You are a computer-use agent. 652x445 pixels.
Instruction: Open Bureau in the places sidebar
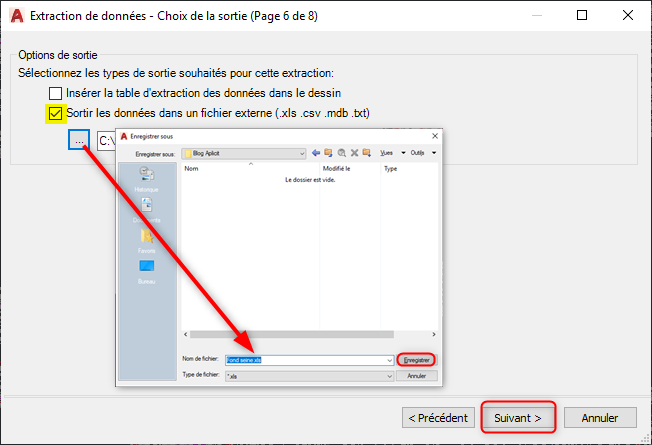(x=146, y=272)
